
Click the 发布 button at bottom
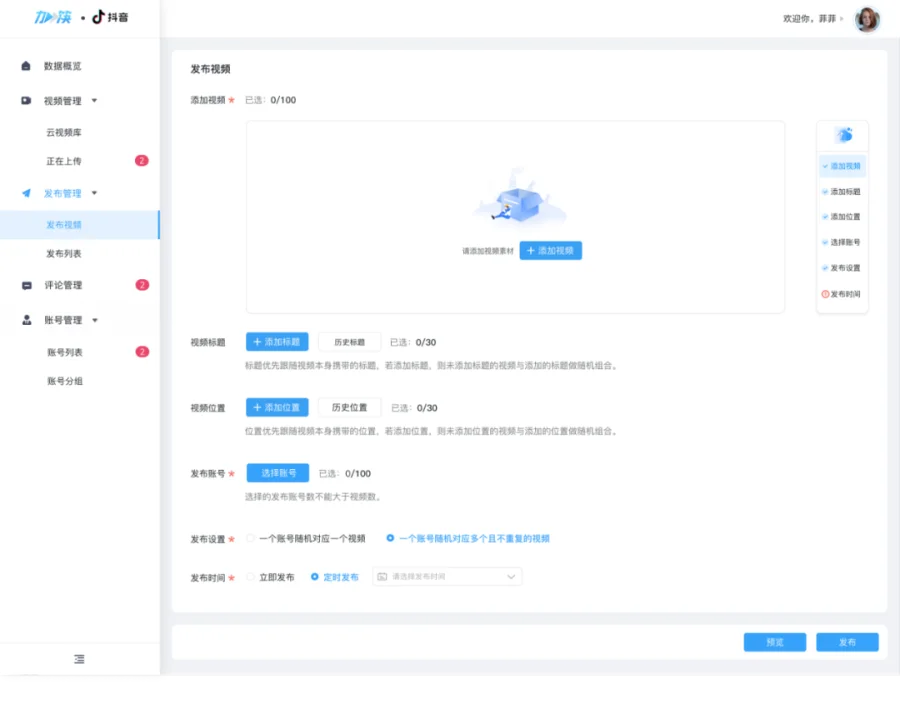847,642
